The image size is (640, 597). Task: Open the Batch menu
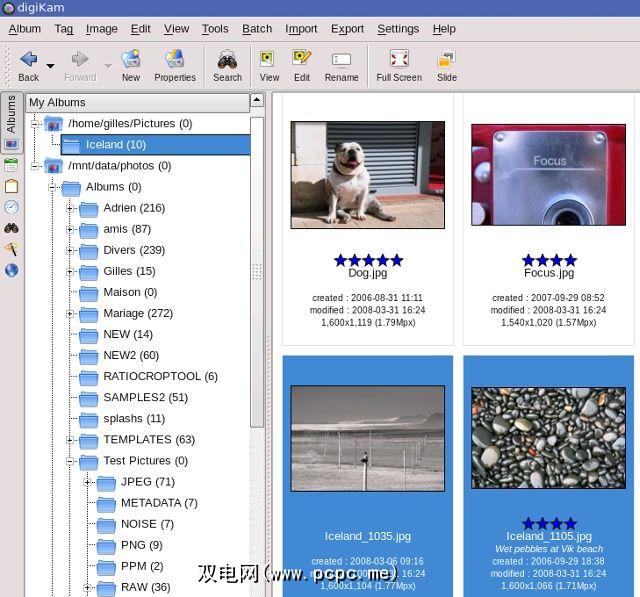click(x=257, y=29)
